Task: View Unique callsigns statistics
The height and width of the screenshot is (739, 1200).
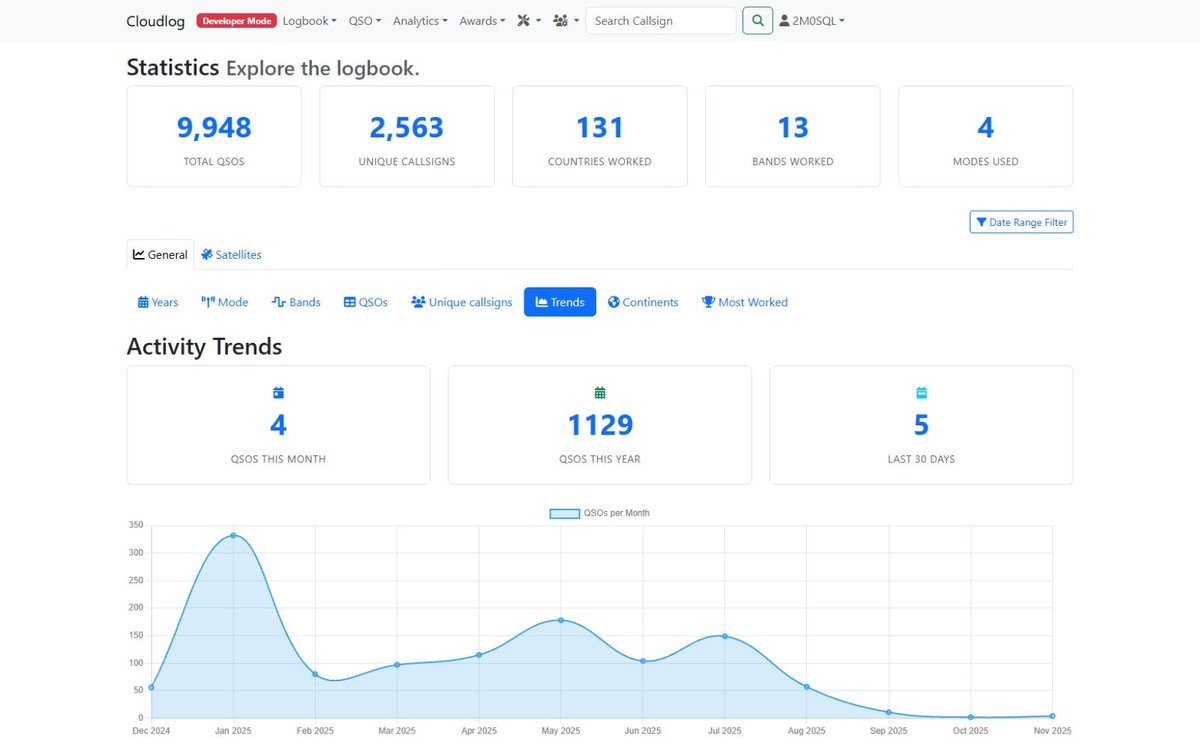Action: click(460, 301)
